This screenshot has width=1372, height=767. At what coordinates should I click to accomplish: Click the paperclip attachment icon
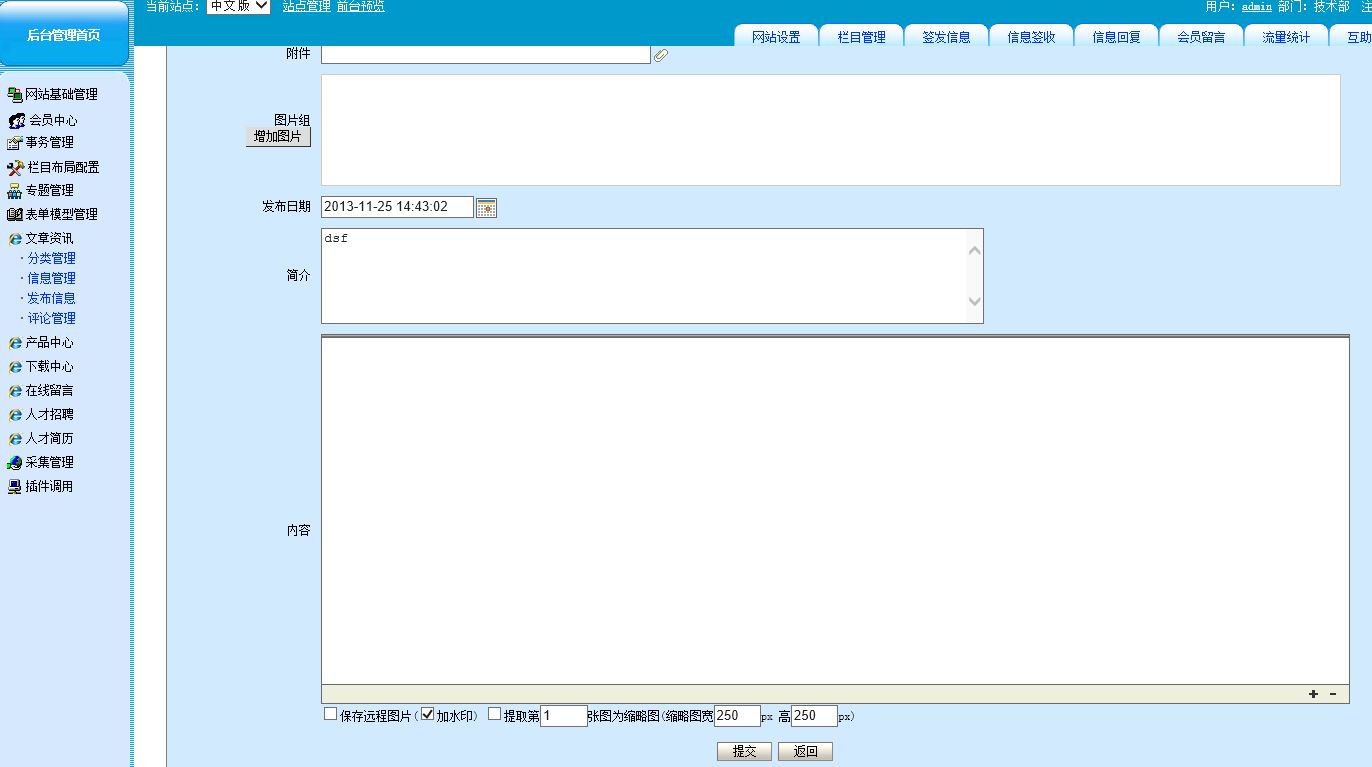661,56
